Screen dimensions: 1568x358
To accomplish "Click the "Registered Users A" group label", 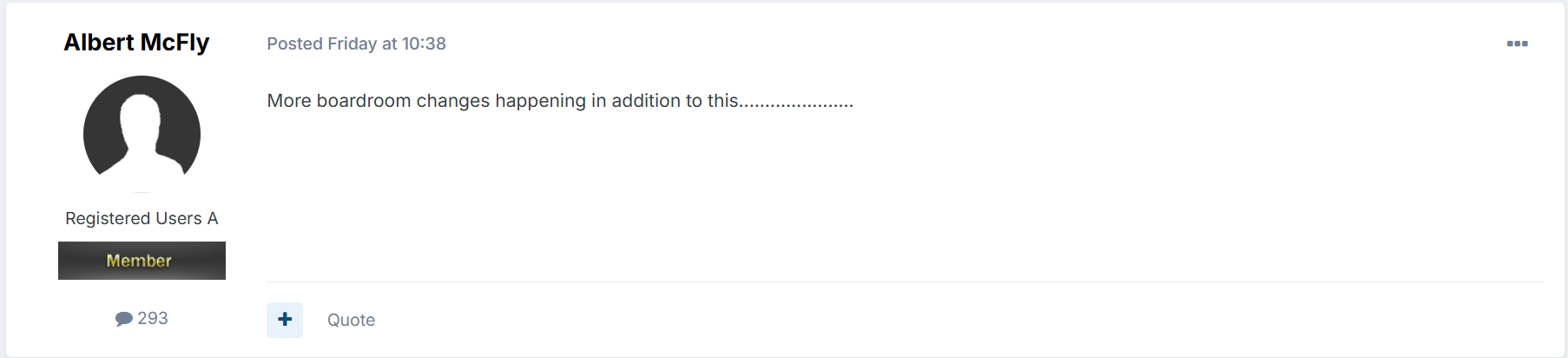I will (142, 218).
